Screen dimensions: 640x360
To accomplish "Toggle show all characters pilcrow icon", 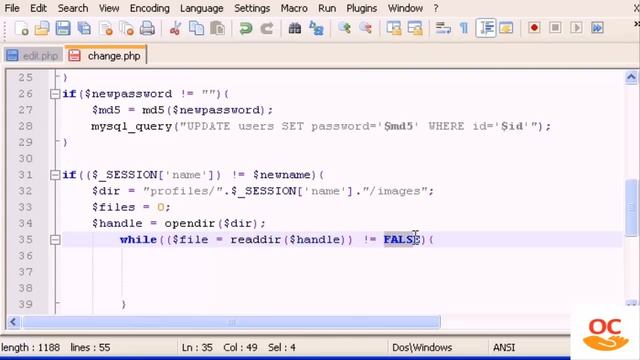I will [464, 28].
